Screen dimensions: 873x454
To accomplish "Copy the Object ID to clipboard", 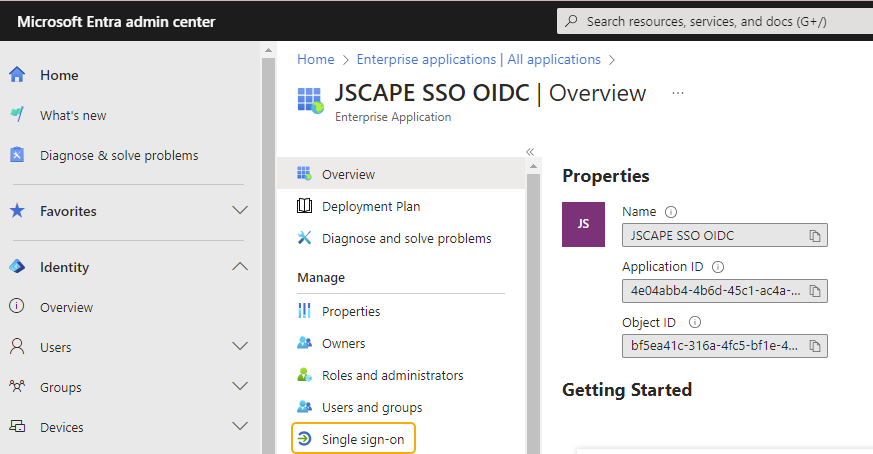I will click(815, 346).
